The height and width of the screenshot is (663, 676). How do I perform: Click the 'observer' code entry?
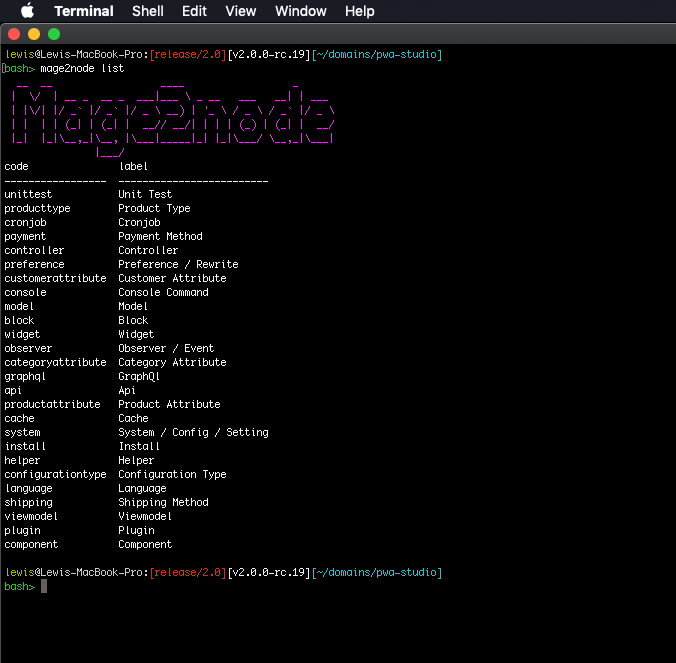(28, 349)
